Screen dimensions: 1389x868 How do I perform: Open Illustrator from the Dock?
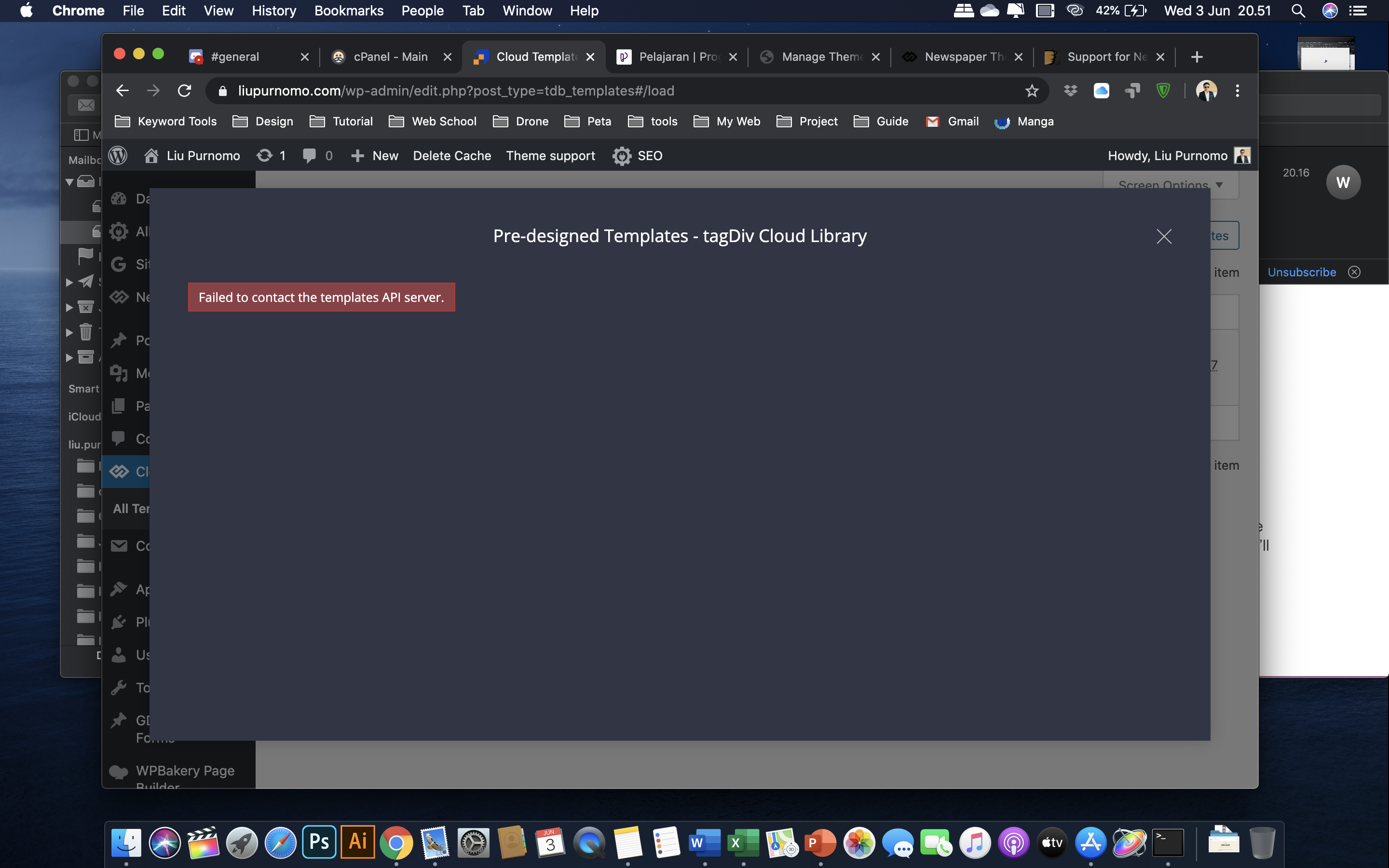pyautogui.click(x=357, y=842)
